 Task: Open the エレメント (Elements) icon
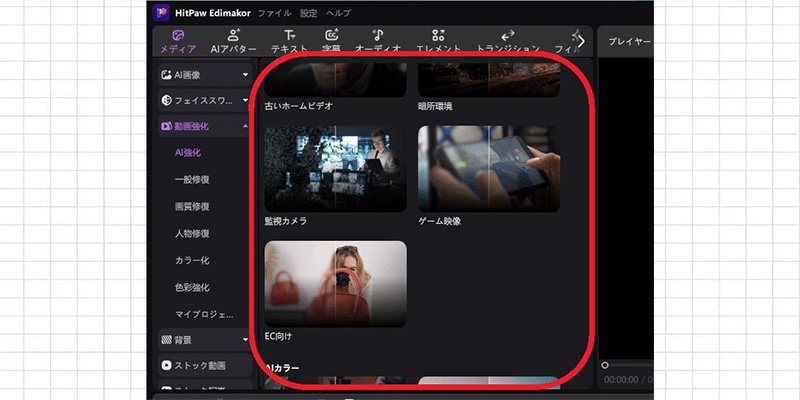click(437, 35)
